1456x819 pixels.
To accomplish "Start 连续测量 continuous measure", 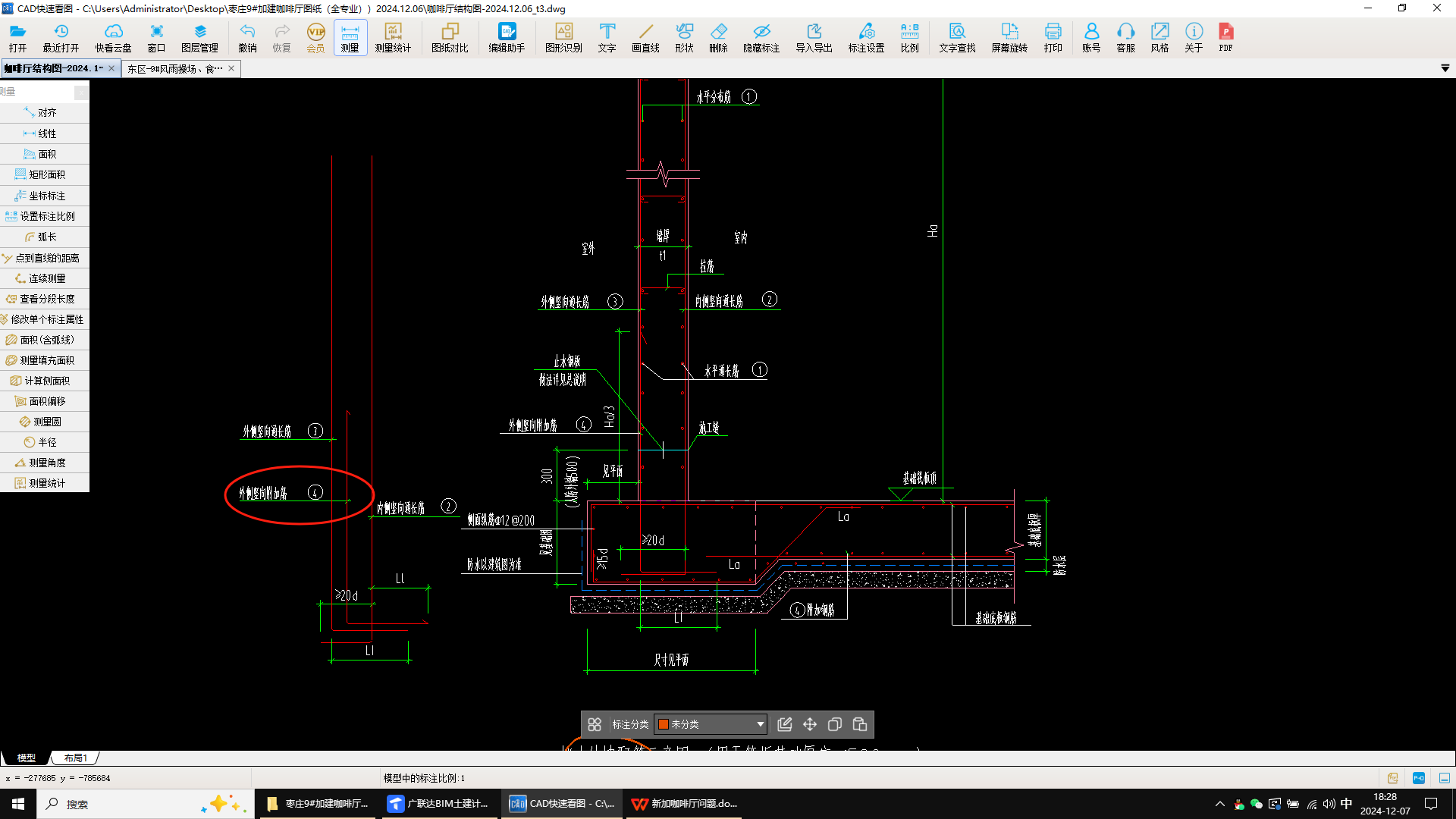I will point(45,278).
